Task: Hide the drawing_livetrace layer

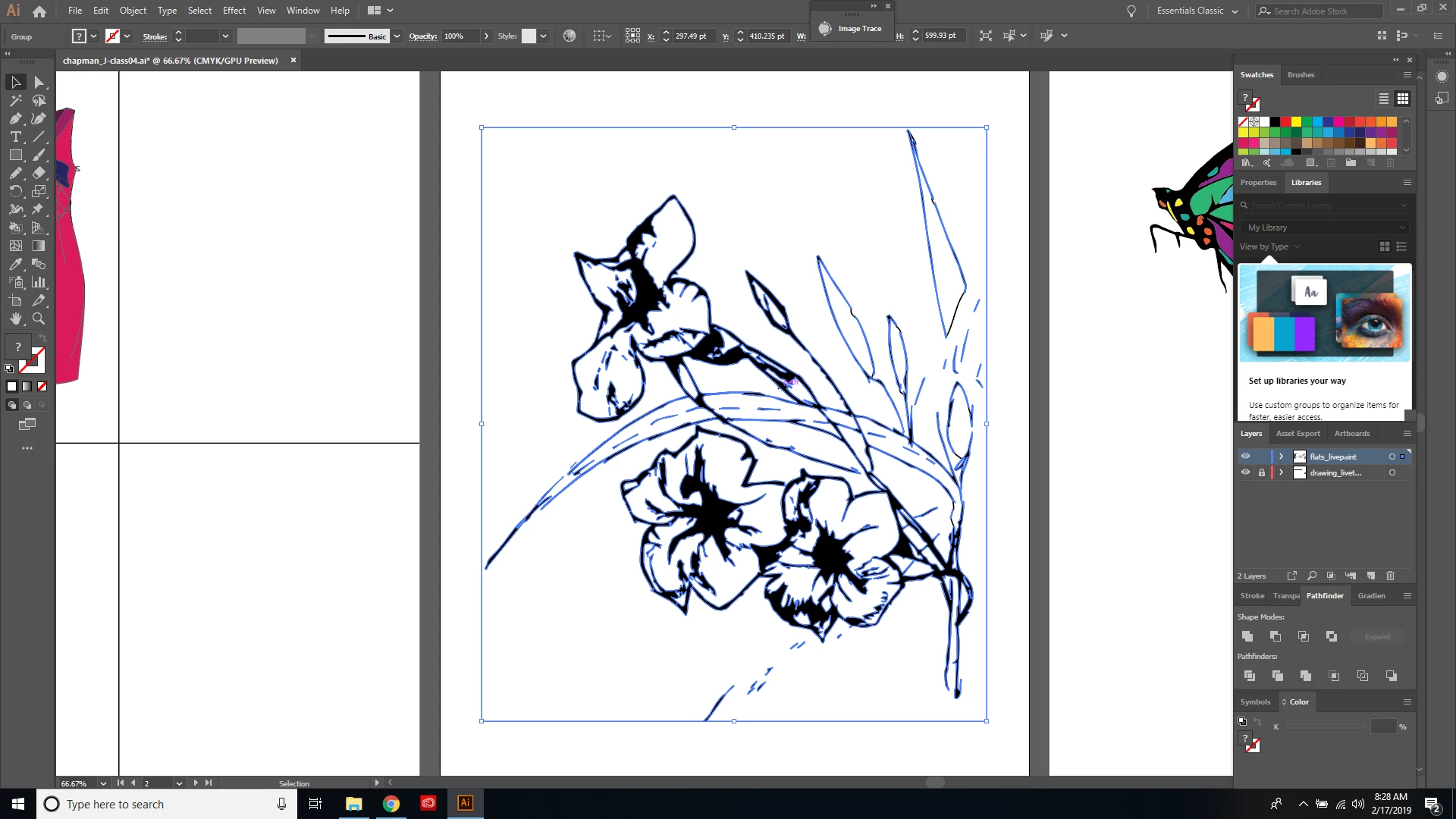Action: [x=1245, y=472]
